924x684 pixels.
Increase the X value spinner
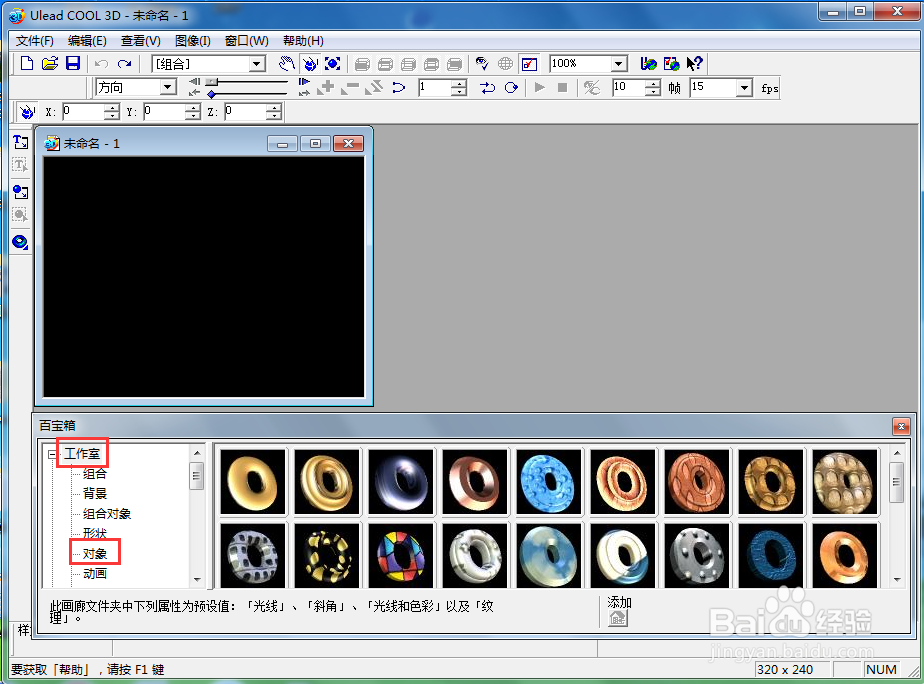(111, 107)
